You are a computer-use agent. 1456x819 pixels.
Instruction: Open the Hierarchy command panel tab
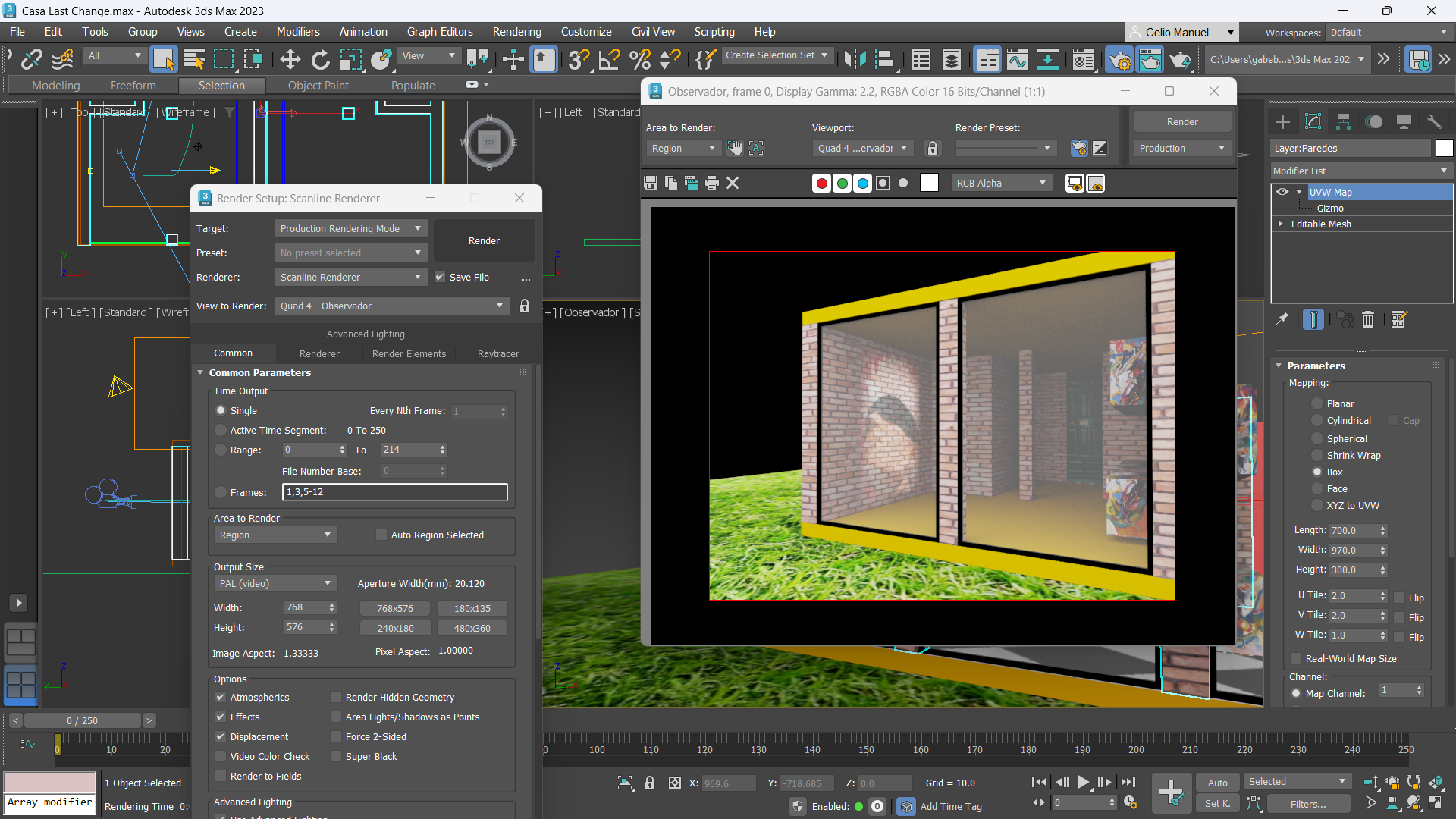tap(1343, 121)
